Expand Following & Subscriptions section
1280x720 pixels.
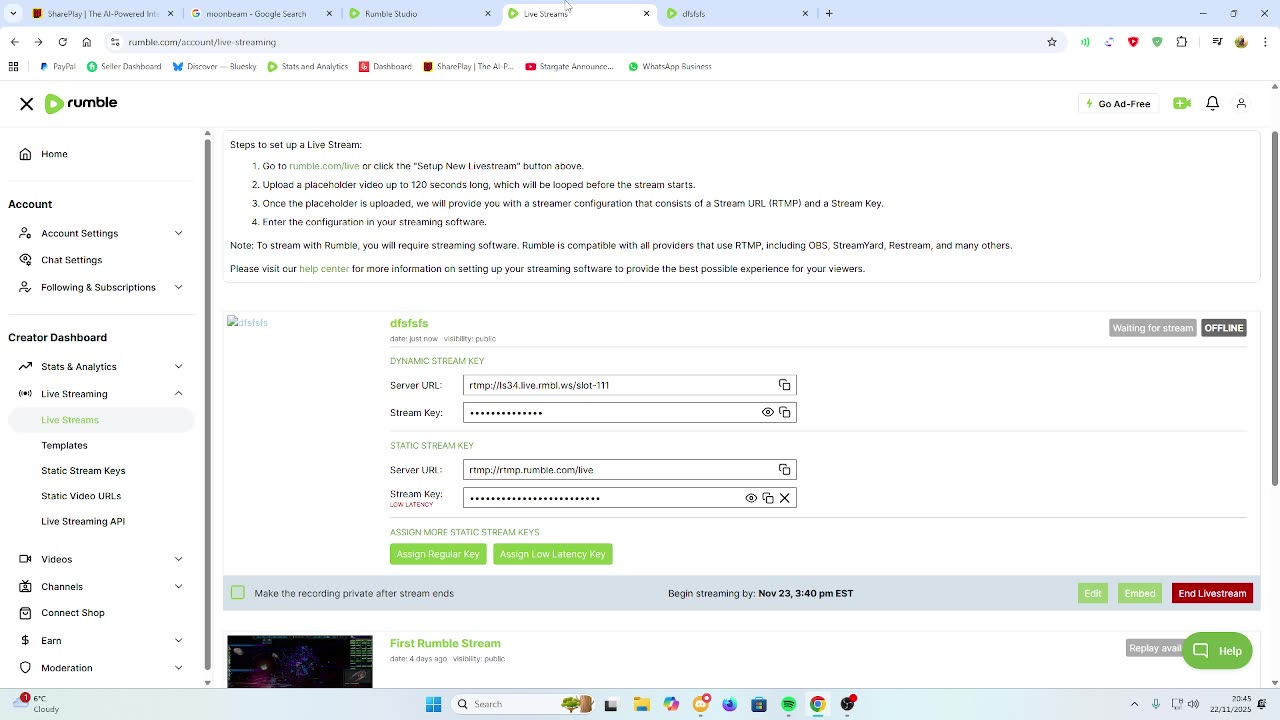(x=178, y=287)
